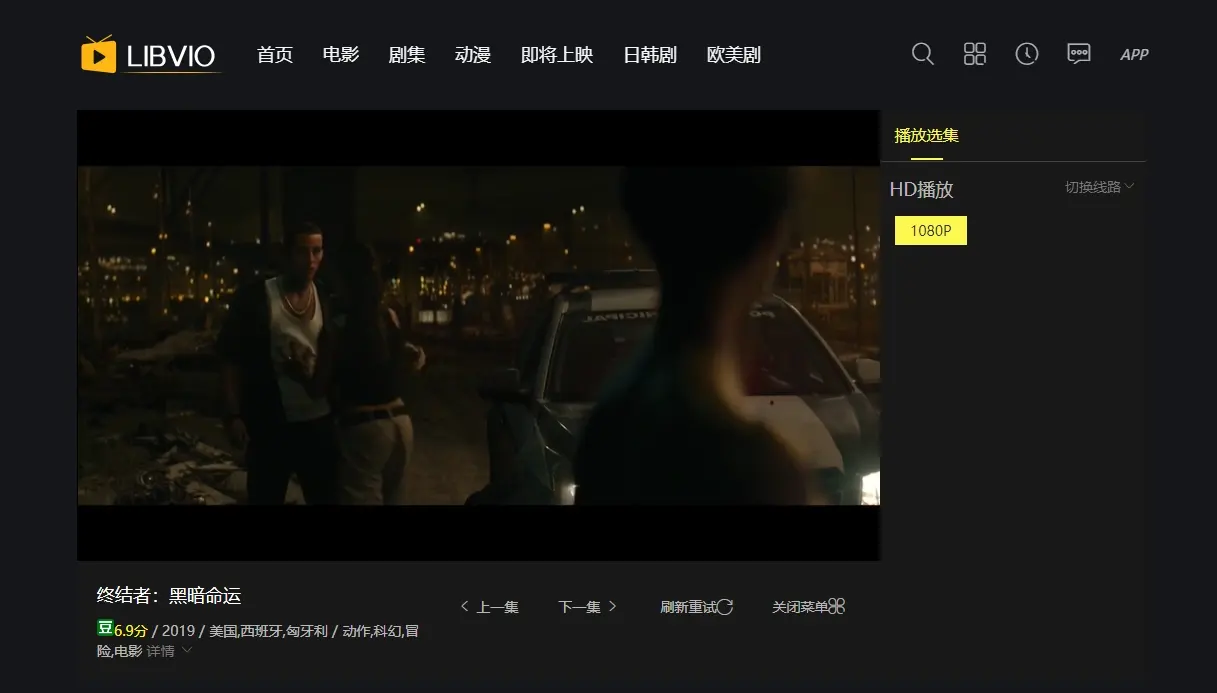Open comments via the speech bubble icon
The width and height of the screenshot is (1217, 693).
coord(1078,54)
